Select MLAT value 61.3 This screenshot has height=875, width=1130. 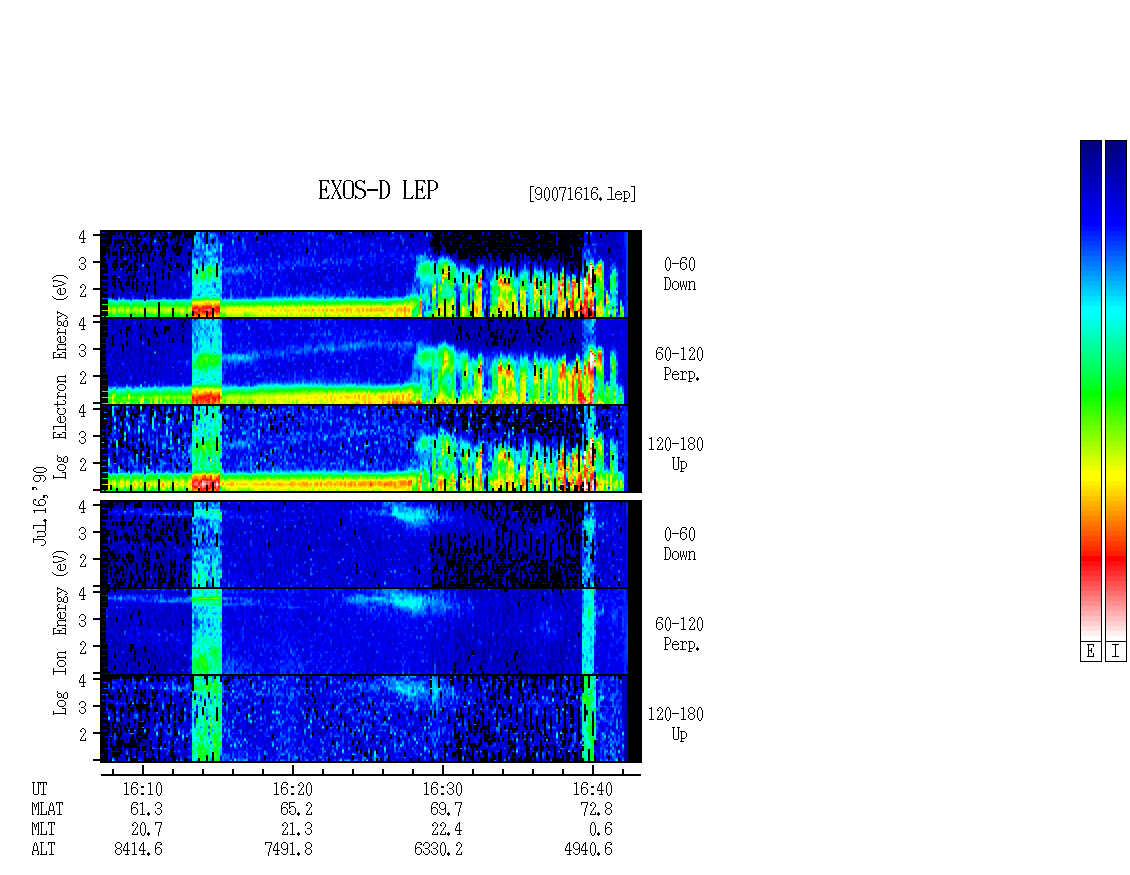pyautogui.click(x=146, y=809)
